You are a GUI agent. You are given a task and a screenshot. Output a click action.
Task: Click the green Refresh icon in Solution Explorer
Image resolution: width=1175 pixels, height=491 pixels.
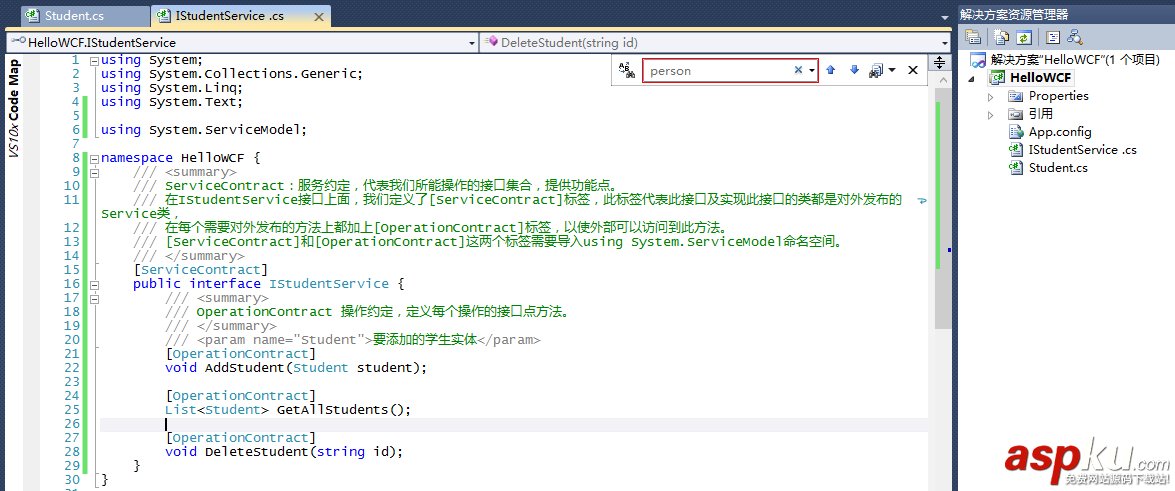pyautogui.click(x=1024, y=37)
